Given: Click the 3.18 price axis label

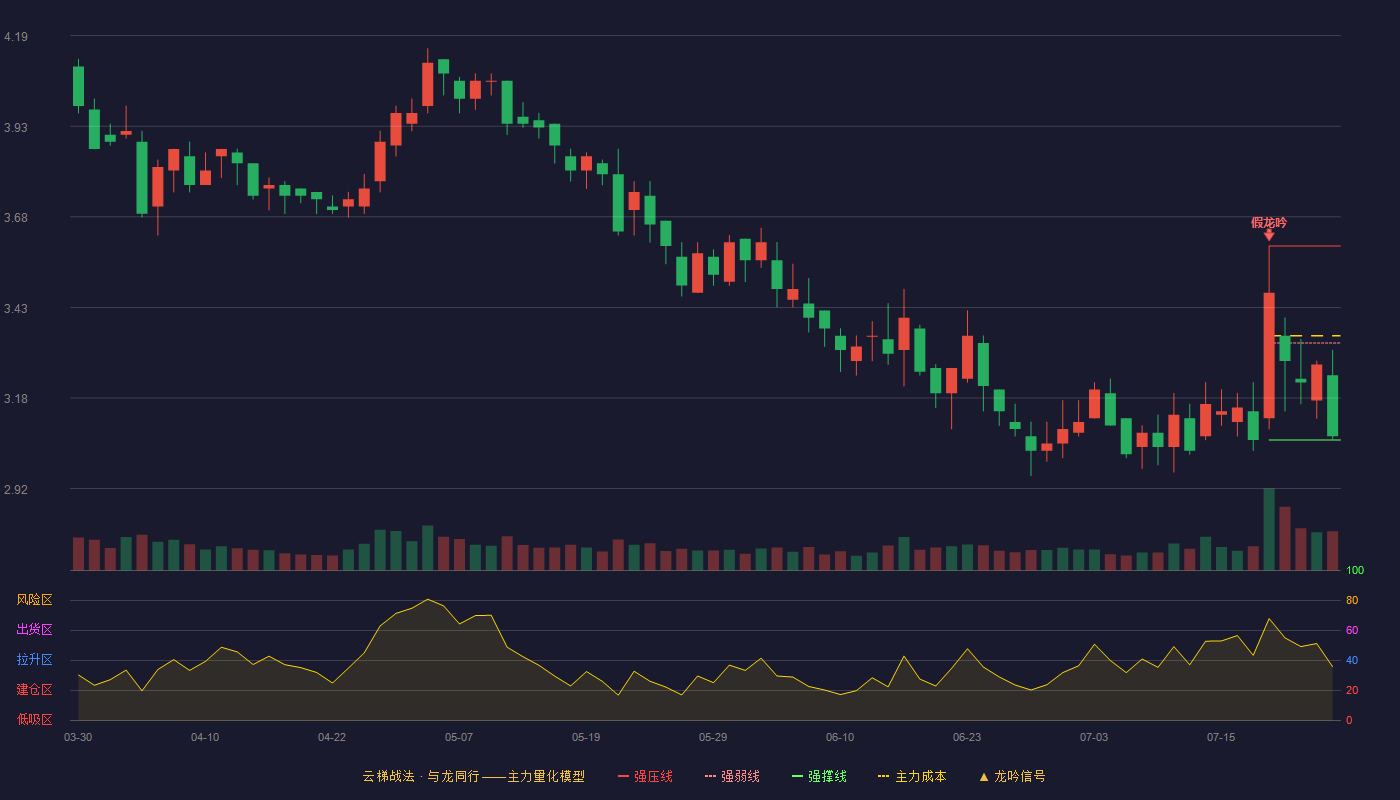Looking at the screenshot, I should (16, 399).
